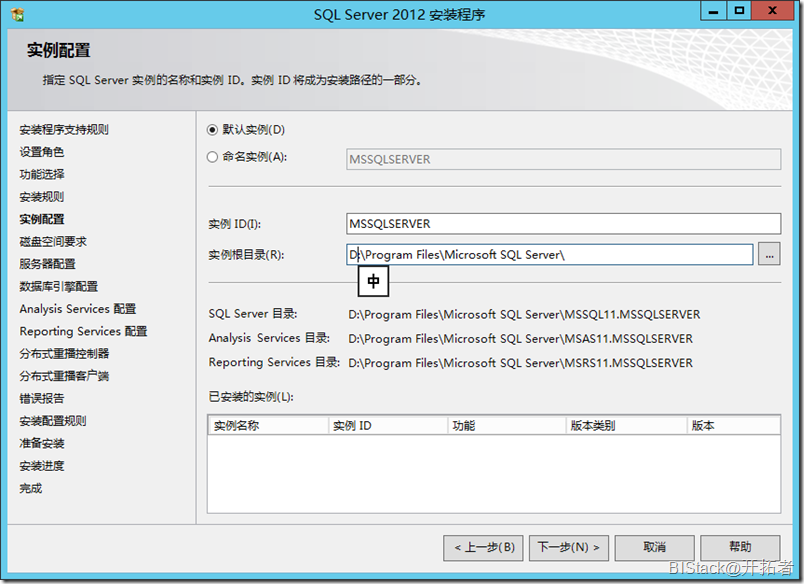The image size is (804, 584).
Task: Select 安装规则 step in sidebar
Action: [42, 197]
